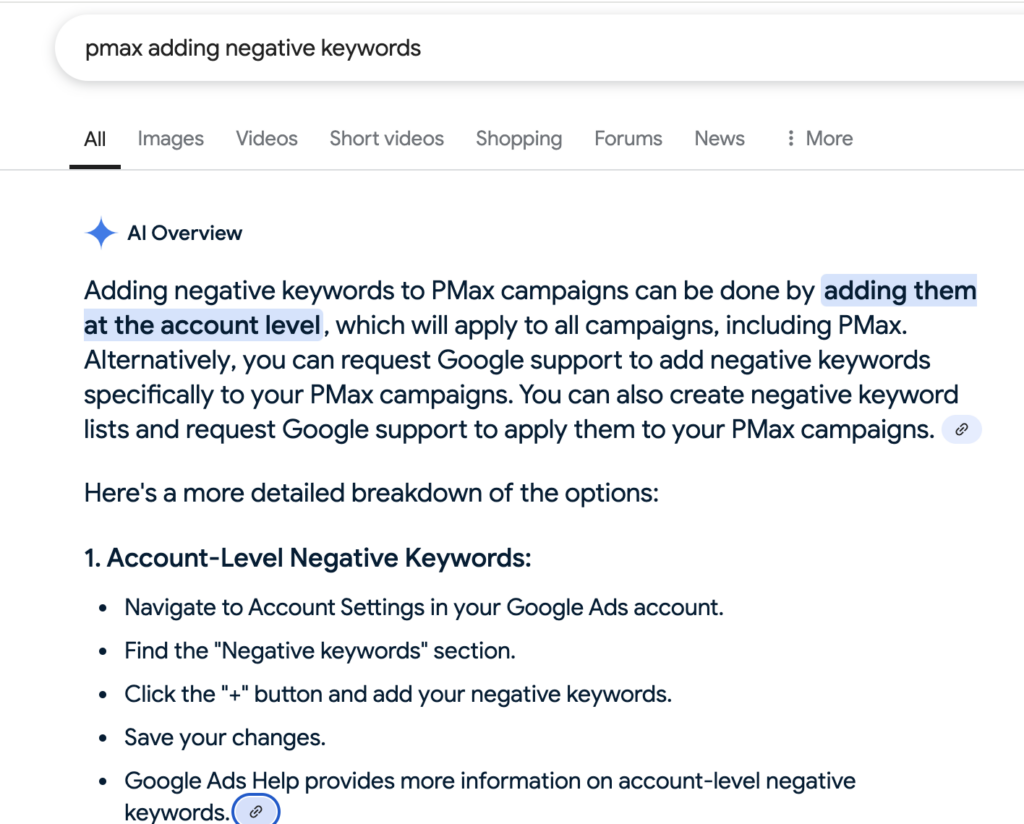
Task: Click the "AI Overview" label
Action: 185,234
